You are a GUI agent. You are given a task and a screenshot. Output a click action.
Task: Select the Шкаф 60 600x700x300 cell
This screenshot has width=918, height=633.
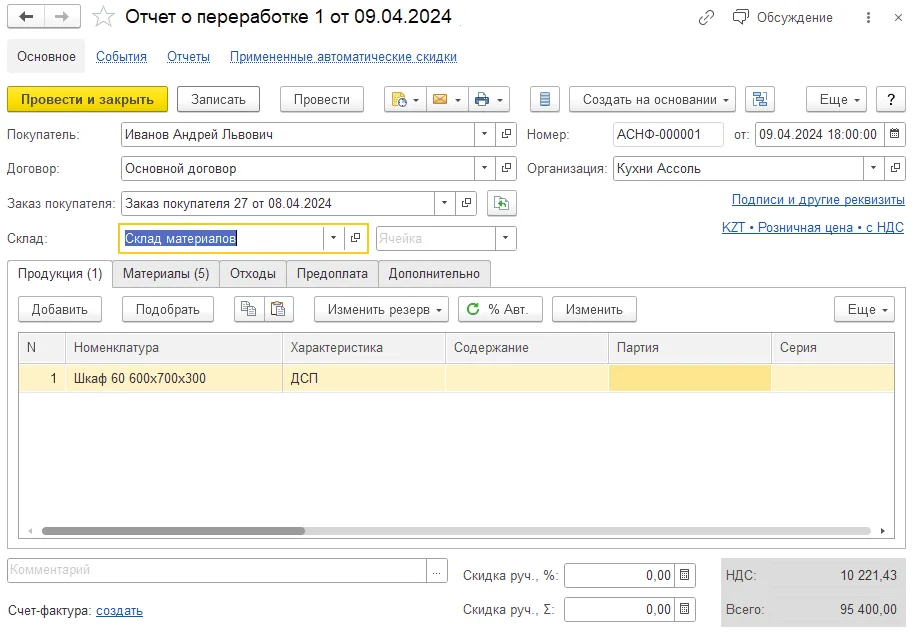pos(174,378)
